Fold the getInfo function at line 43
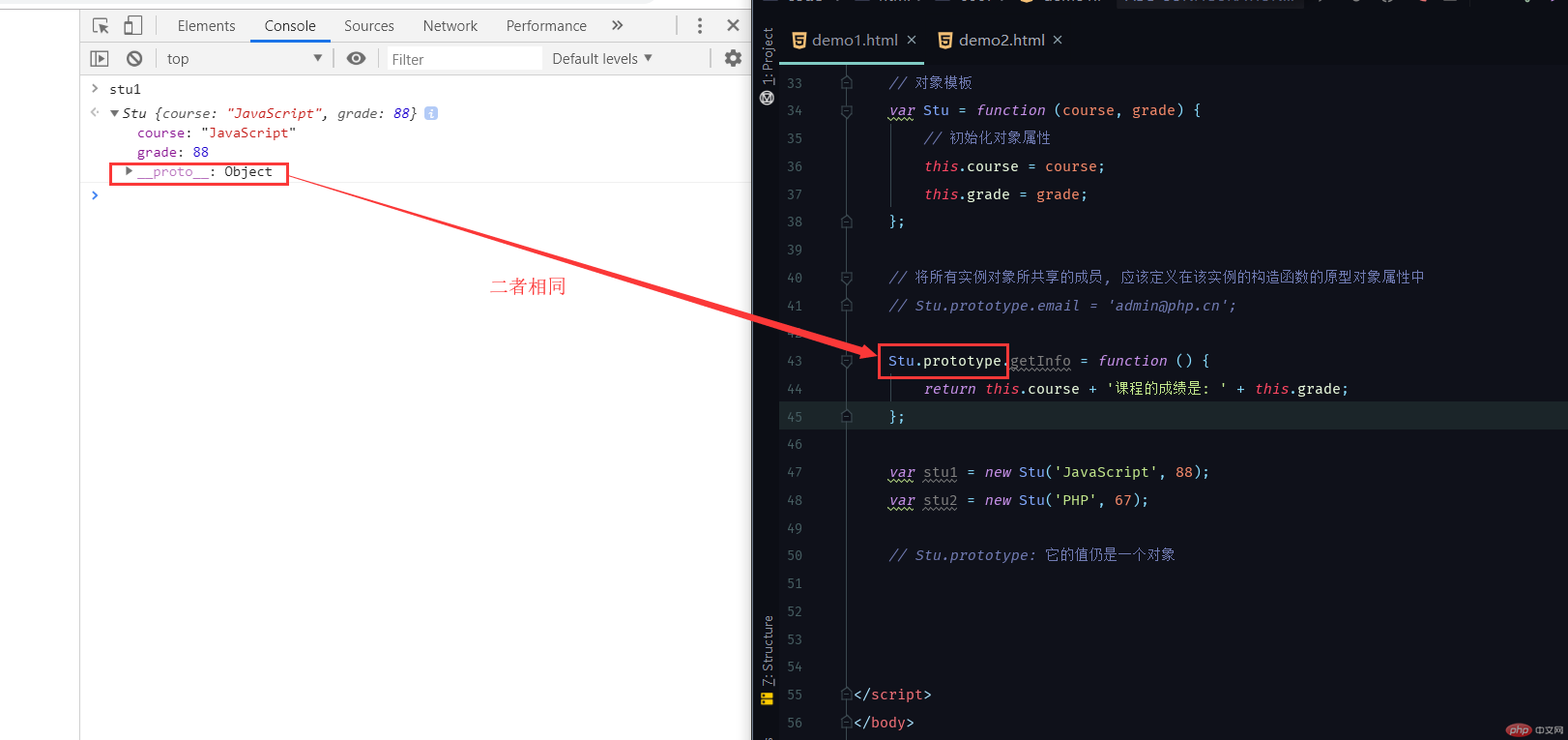This screenshot has height=740, width=1568. click(x=847, y=361)
